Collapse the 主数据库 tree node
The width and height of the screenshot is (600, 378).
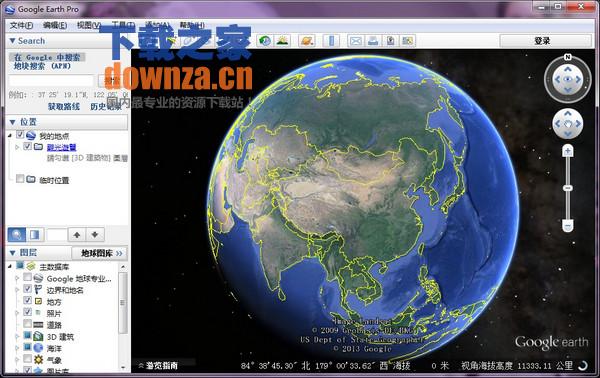click(10, 266)
